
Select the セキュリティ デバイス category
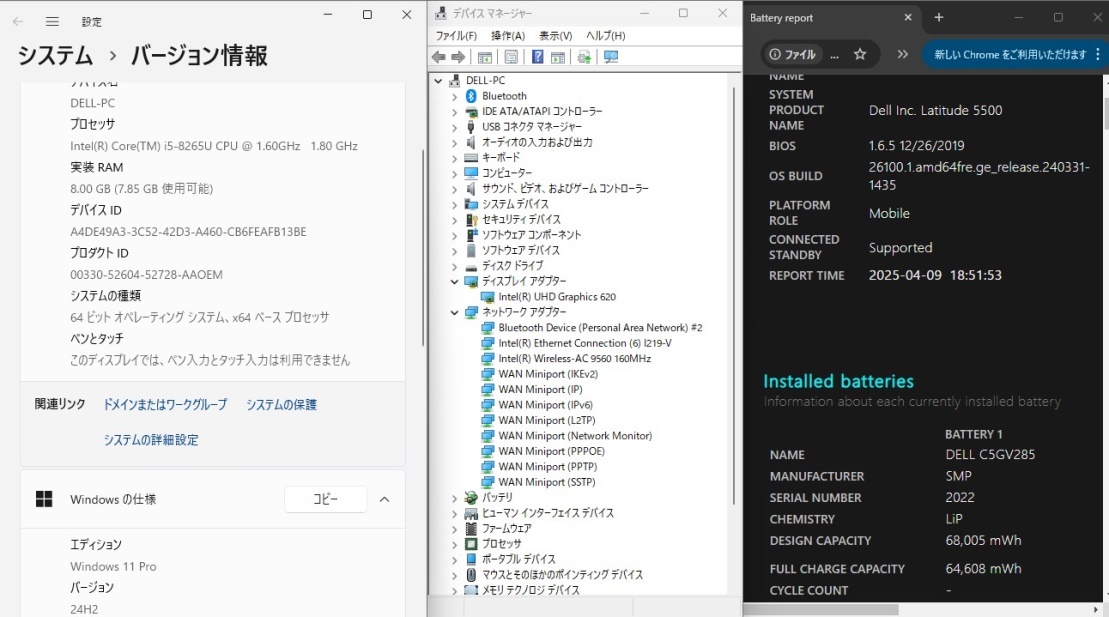(x=521, y=219)
